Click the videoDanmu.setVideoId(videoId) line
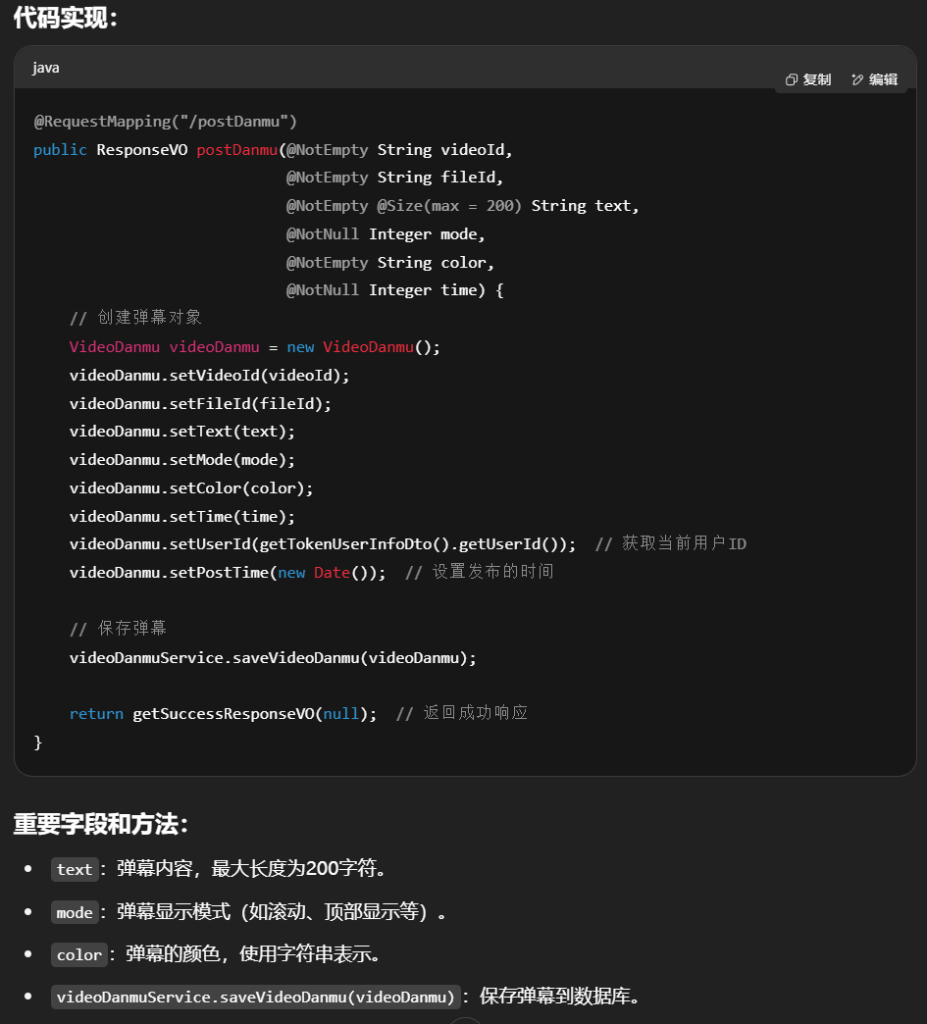Image resolution: width=927 pixels, height=1024 pixels. coord(209,375)
